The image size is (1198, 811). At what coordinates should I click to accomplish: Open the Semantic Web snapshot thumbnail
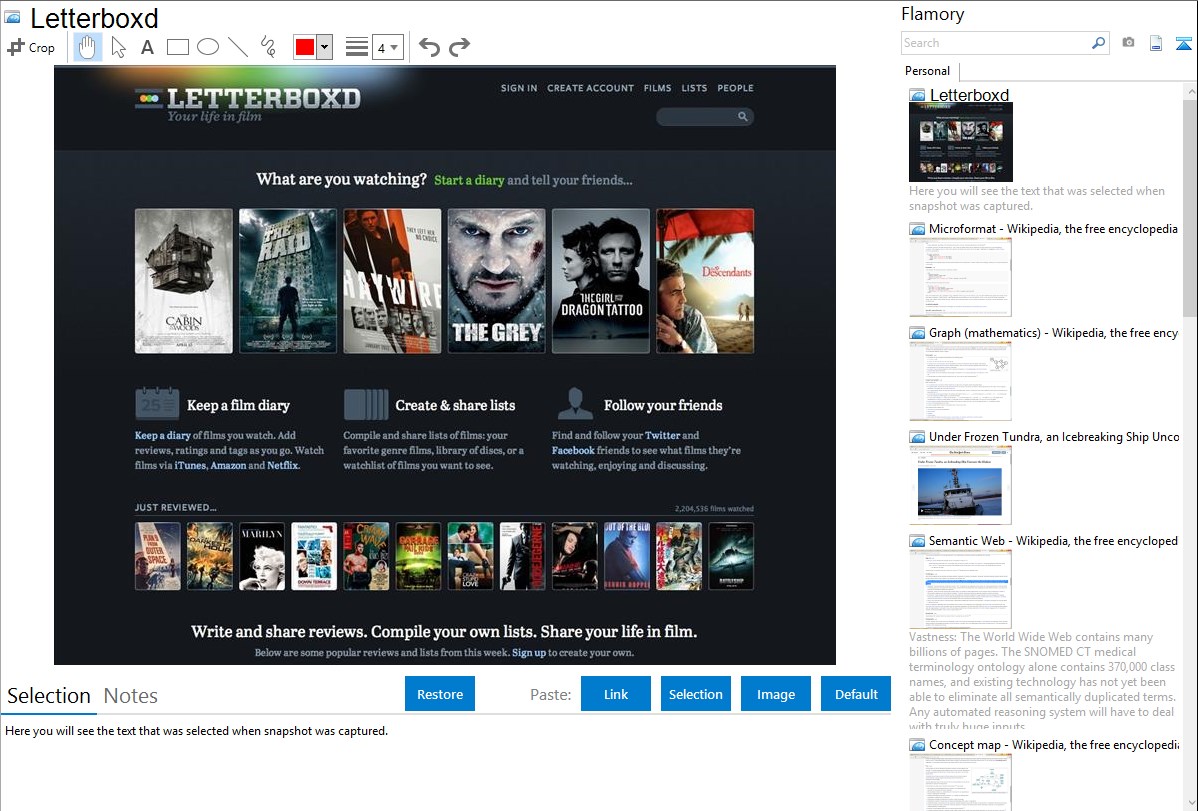(x=960, y=589)
